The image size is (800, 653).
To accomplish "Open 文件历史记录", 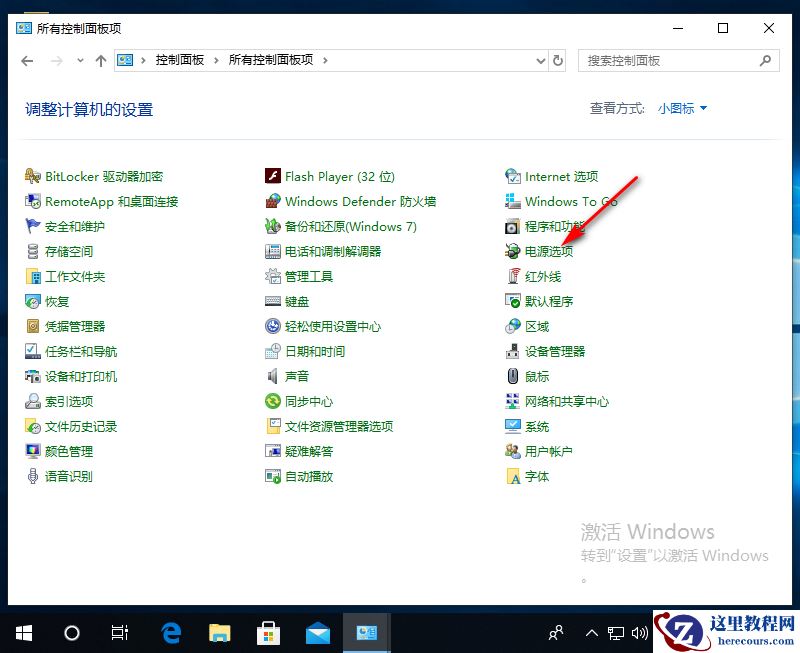I will [79, 426].
